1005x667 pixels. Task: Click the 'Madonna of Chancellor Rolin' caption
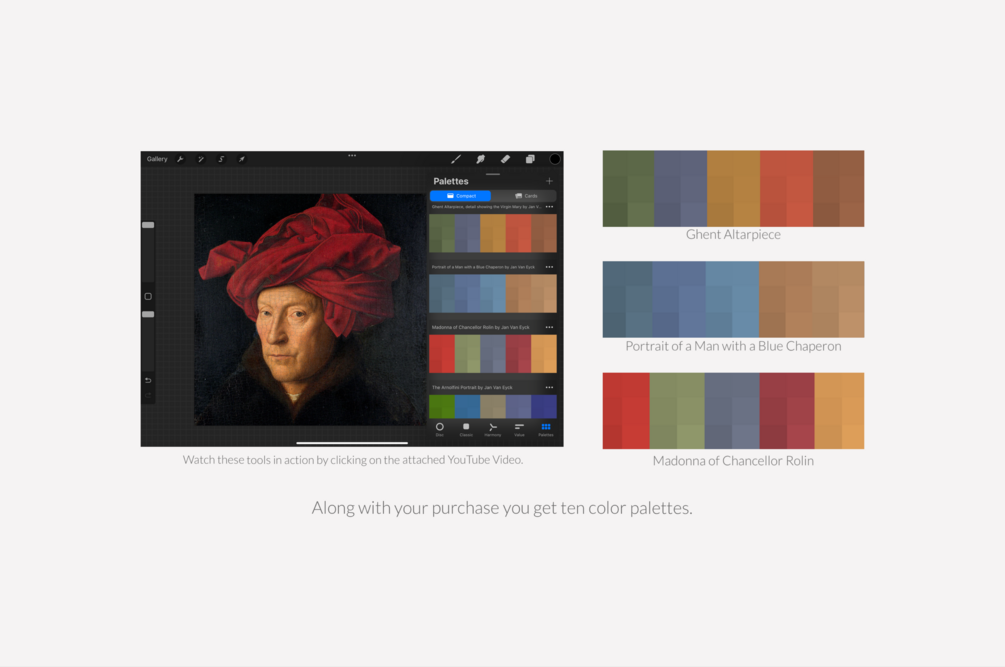click(x=733, y=461)
